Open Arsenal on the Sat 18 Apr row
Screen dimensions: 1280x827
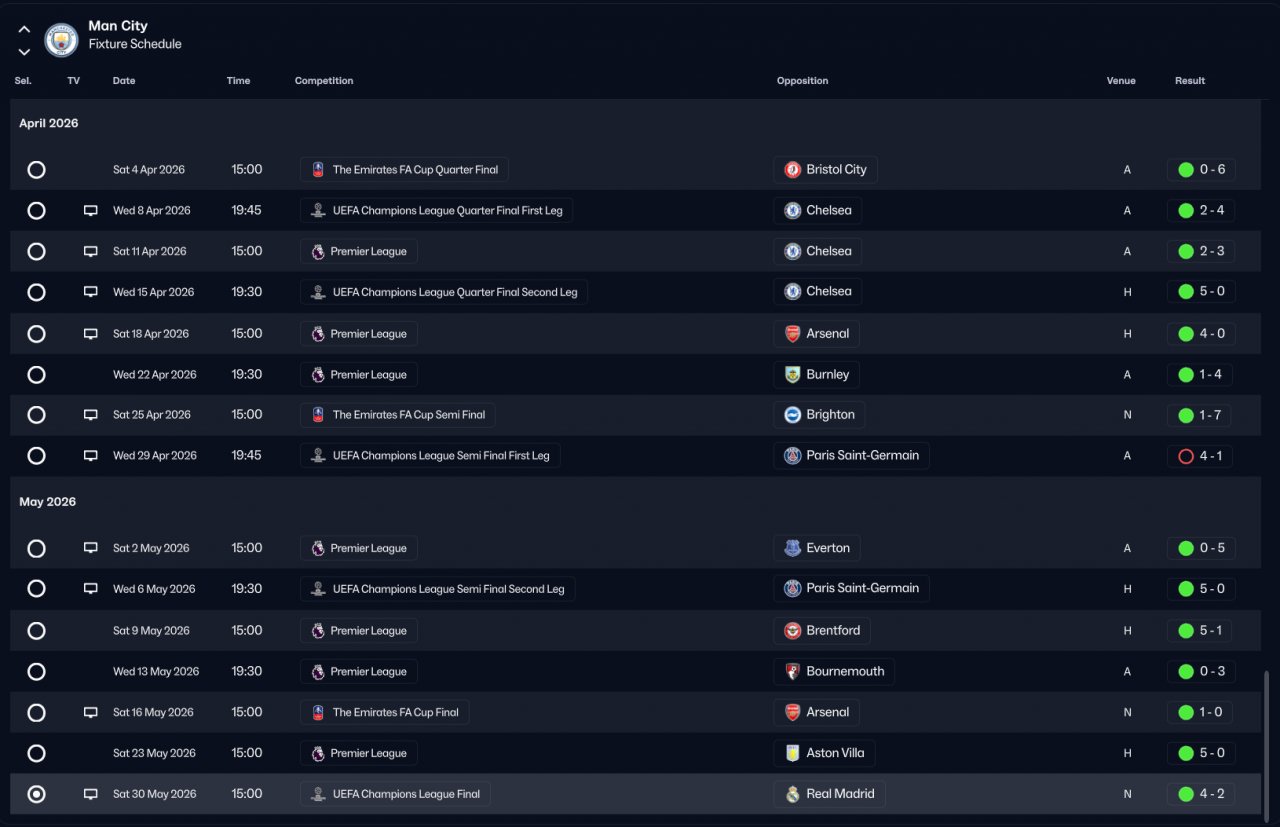816,334
